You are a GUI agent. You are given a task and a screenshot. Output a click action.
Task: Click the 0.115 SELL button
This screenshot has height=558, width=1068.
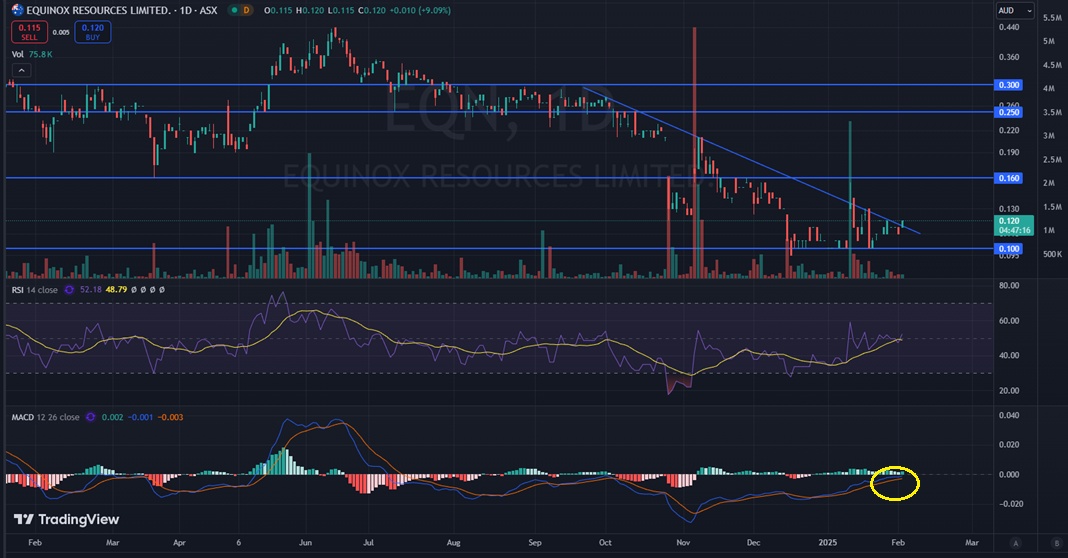click(x=29, y=32)
